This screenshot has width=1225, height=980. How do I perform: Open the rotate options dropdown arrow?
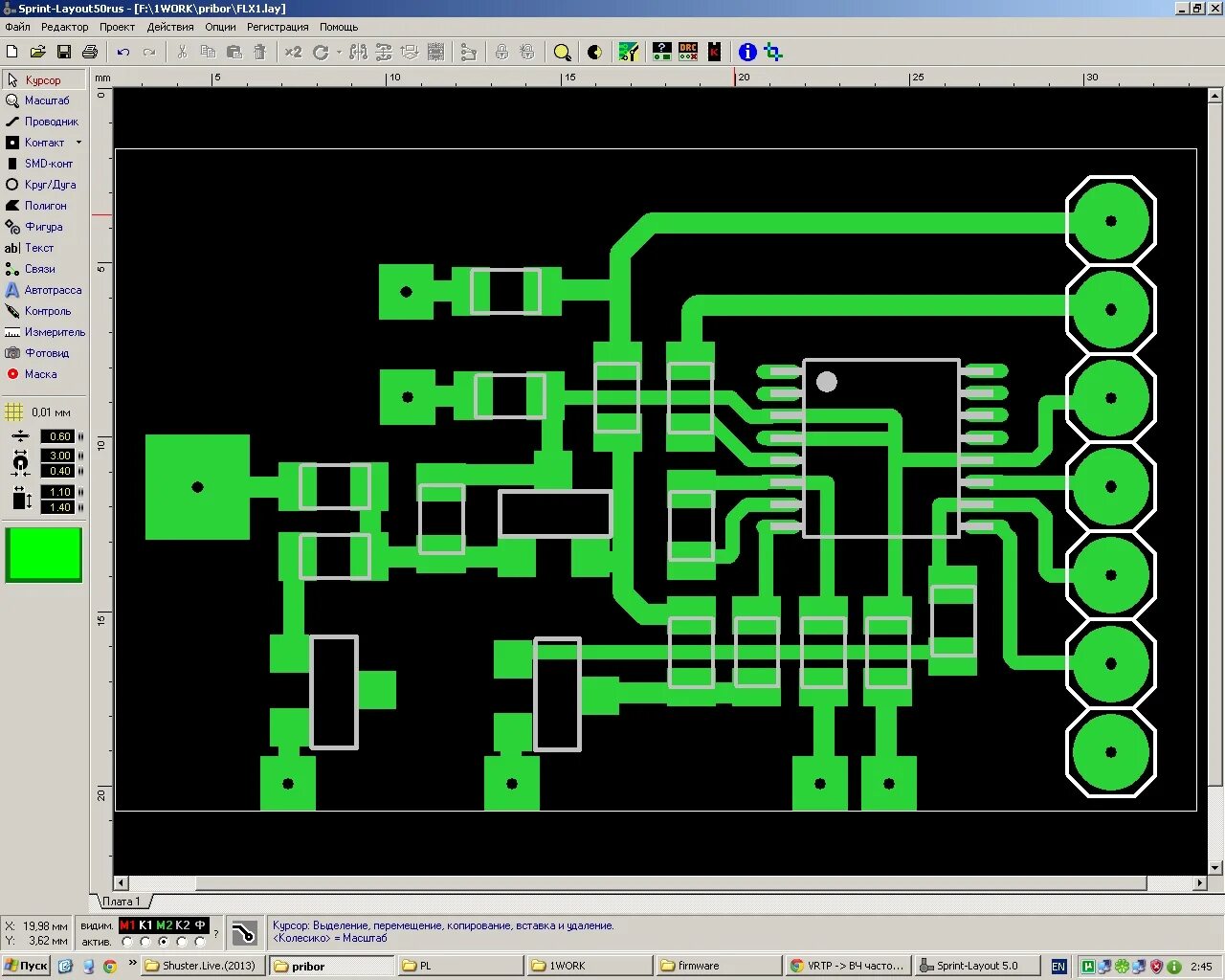(338, 52)
